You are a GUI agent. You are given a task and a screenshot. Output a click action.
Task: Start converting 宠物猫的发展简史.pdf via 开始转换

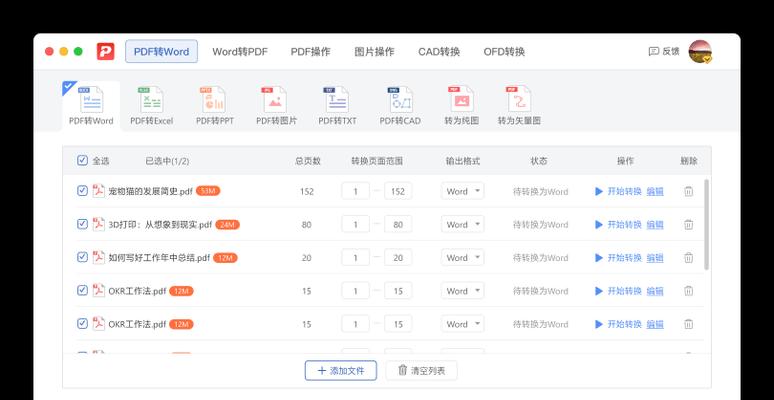point(619,191)
